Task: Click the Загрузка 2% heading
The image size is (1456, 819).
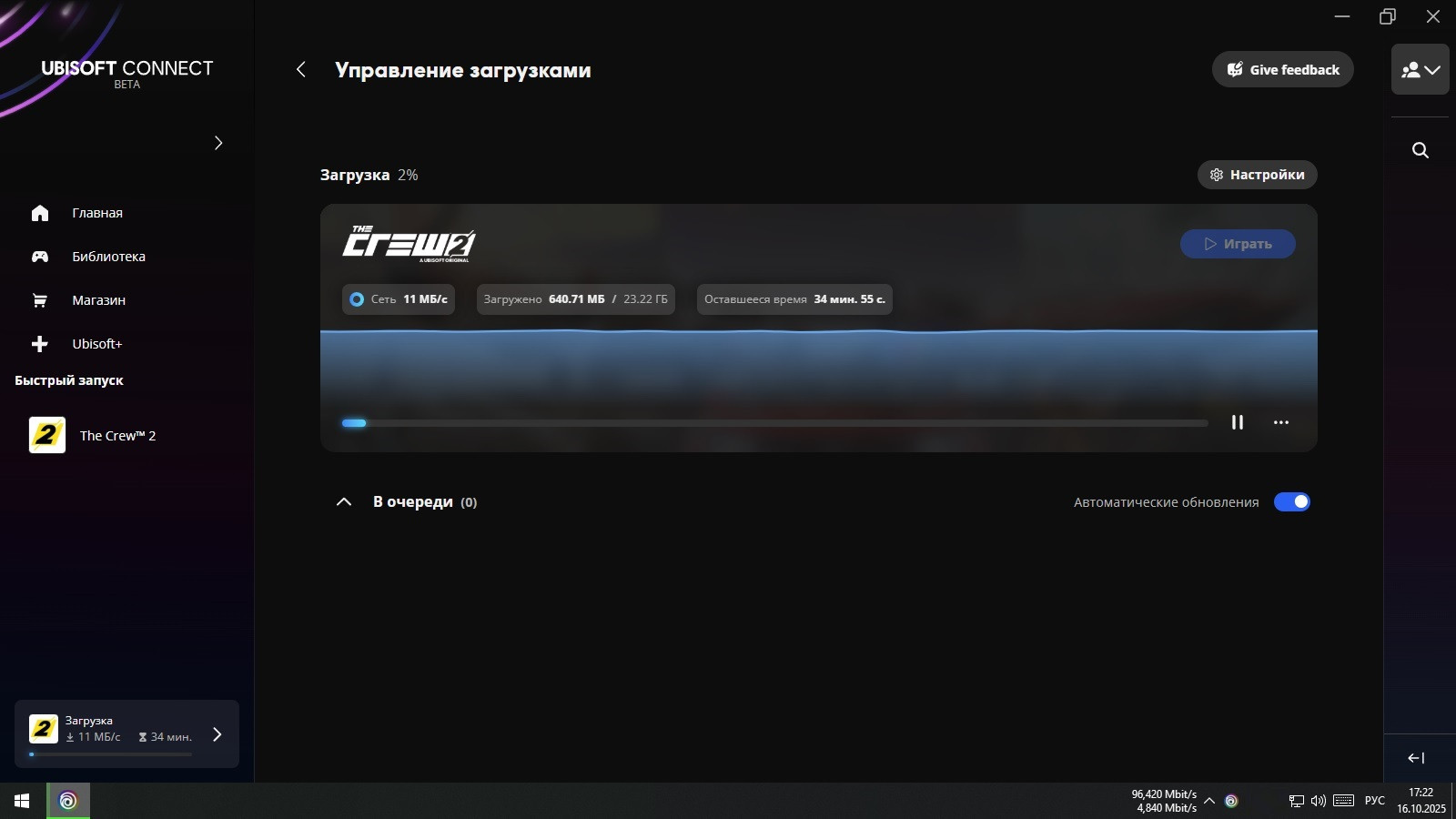Action: [x=369, y=175]
